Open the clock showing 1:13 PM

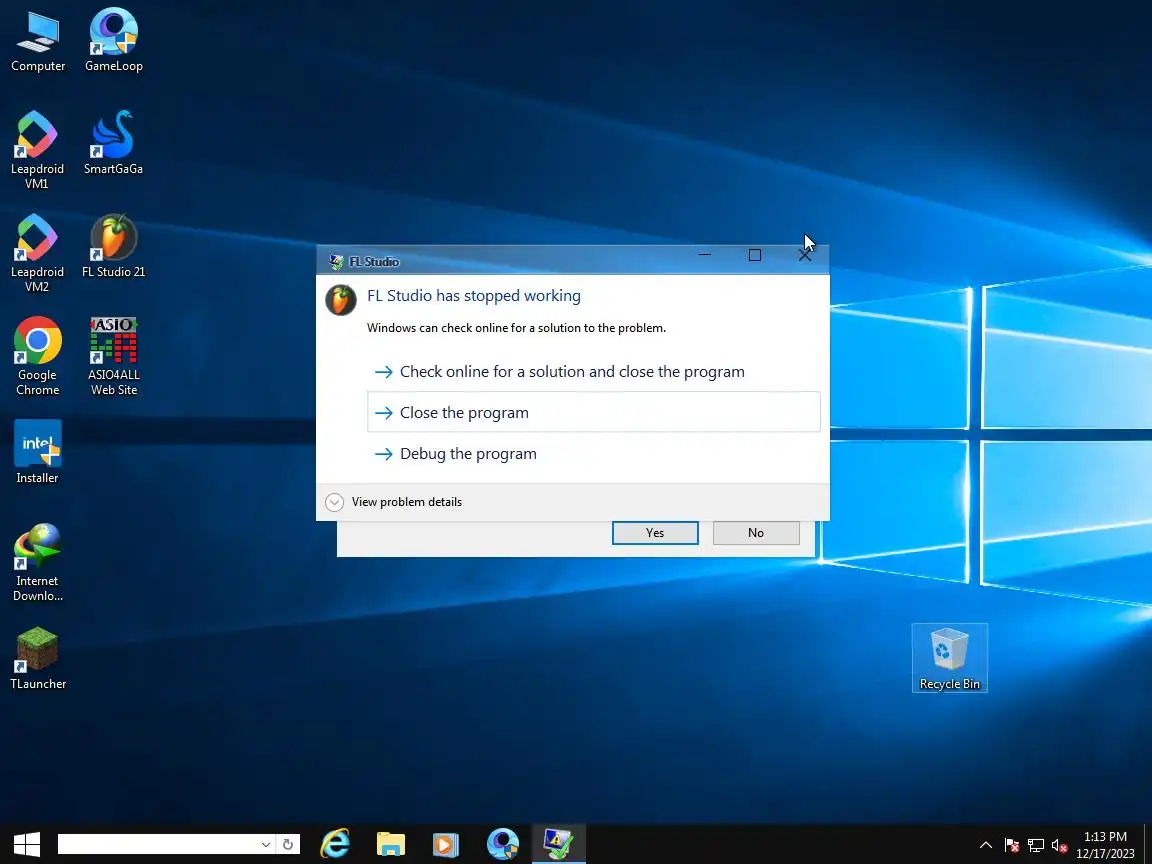tap(1105, 845)
